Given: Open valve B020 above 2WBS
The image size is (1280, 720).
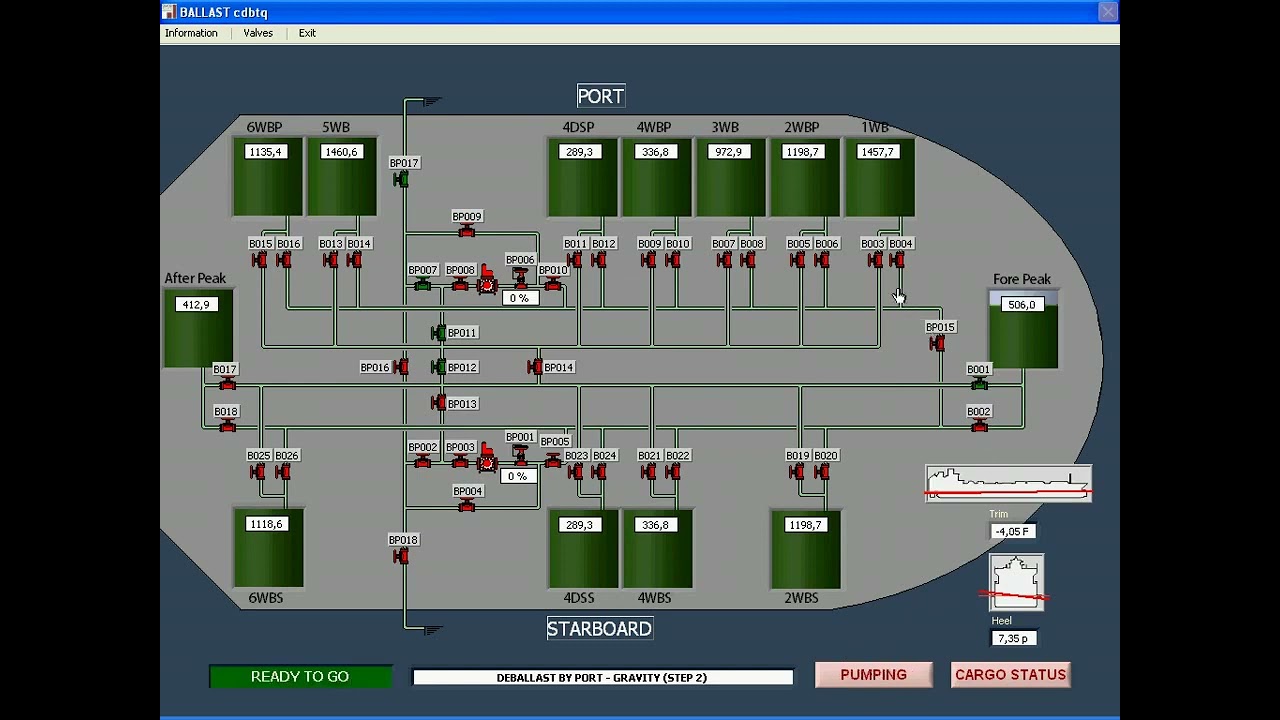Looking at the screenshot, I should (x=822, y=472).
